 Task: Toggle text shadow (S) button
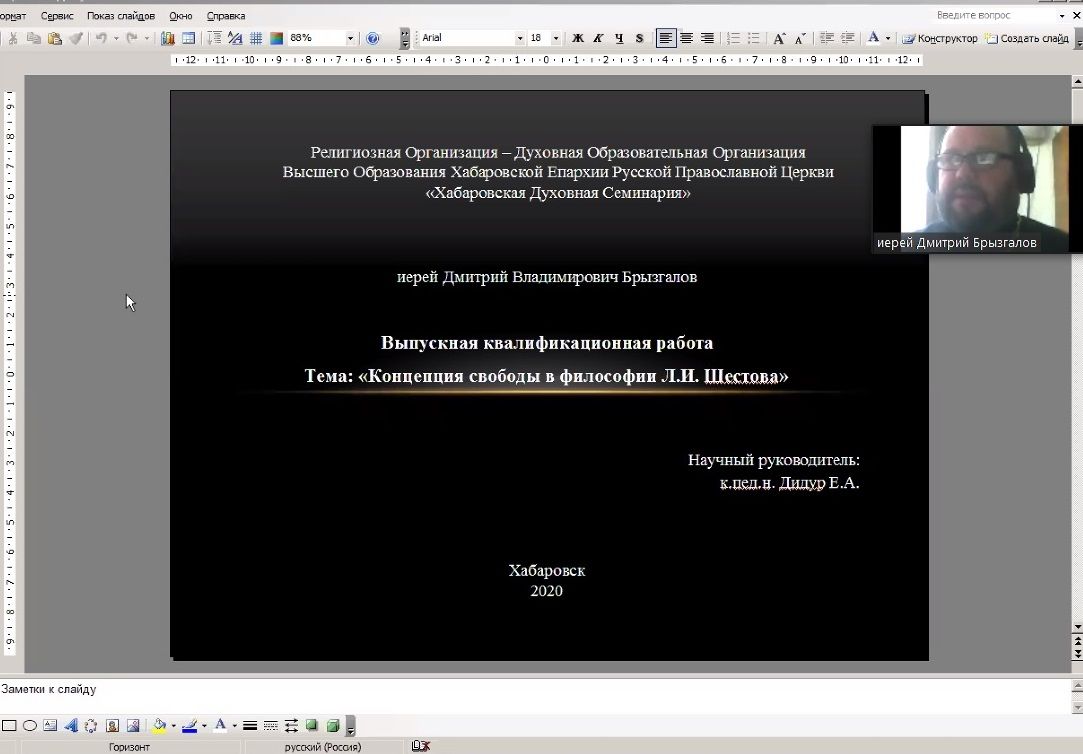click(640, 38)
